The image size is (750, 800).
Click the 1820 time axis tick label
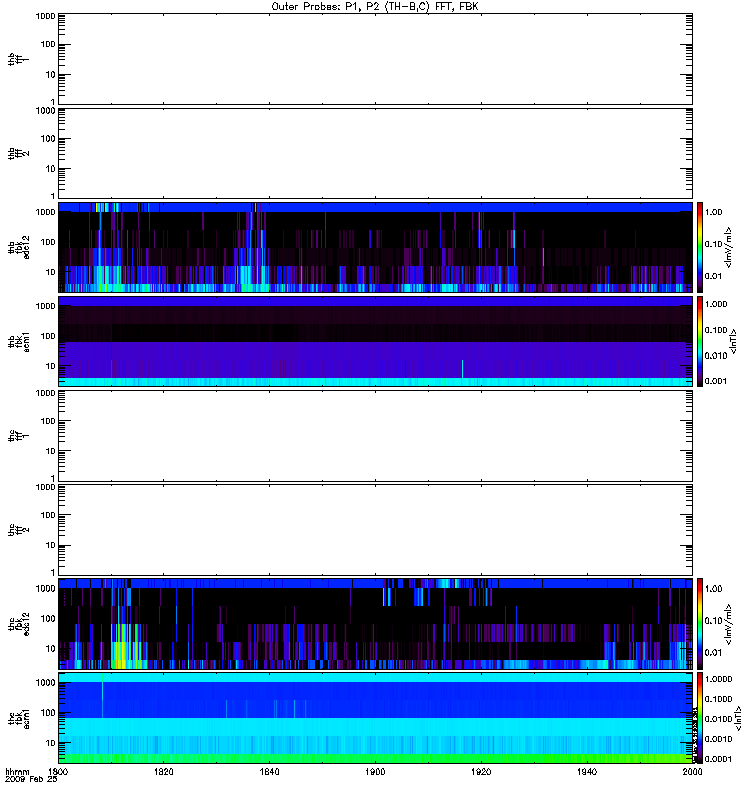click(163, 771)
